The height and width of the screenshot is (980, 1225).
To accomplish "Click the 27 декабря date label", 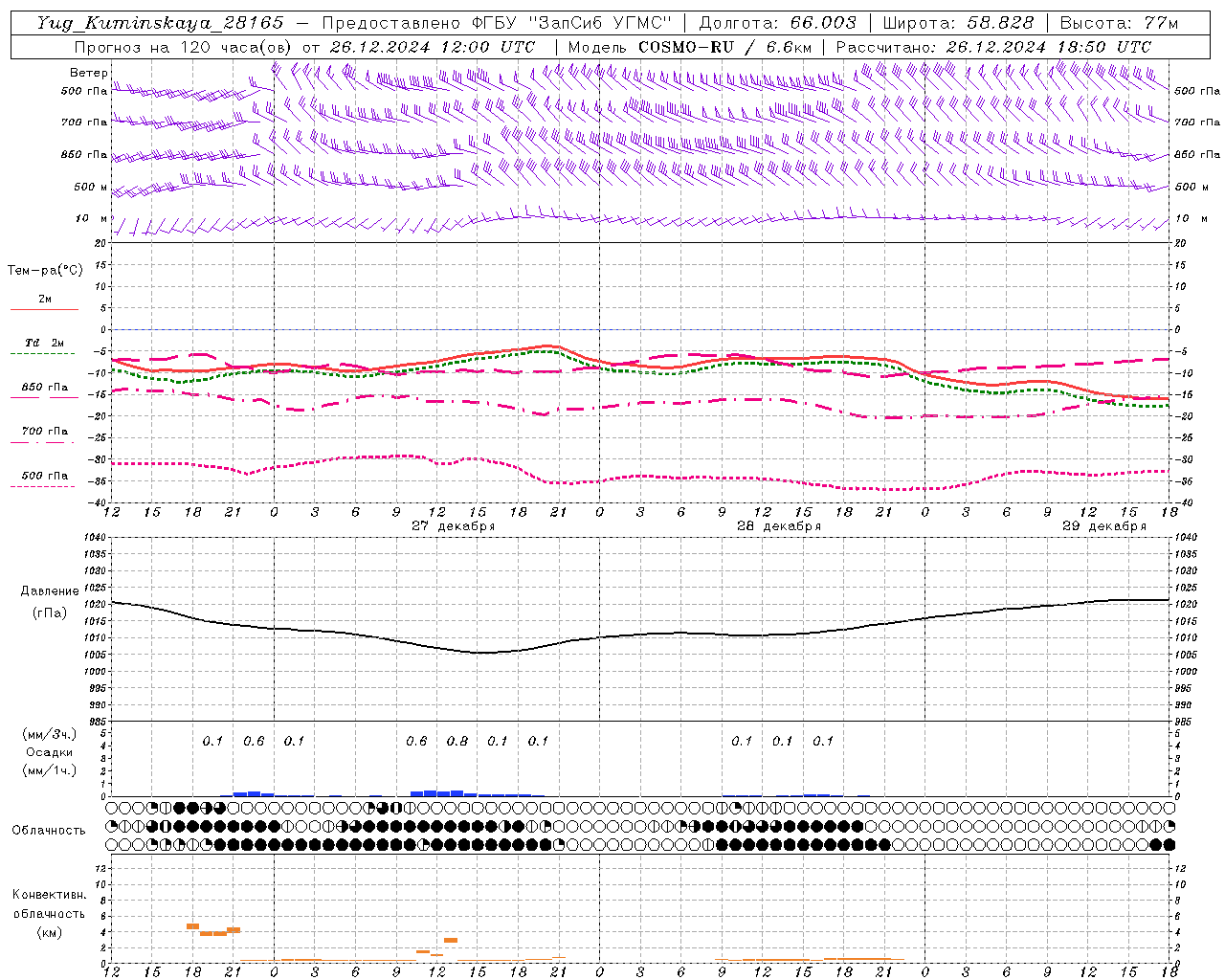I will click(453, 526).
